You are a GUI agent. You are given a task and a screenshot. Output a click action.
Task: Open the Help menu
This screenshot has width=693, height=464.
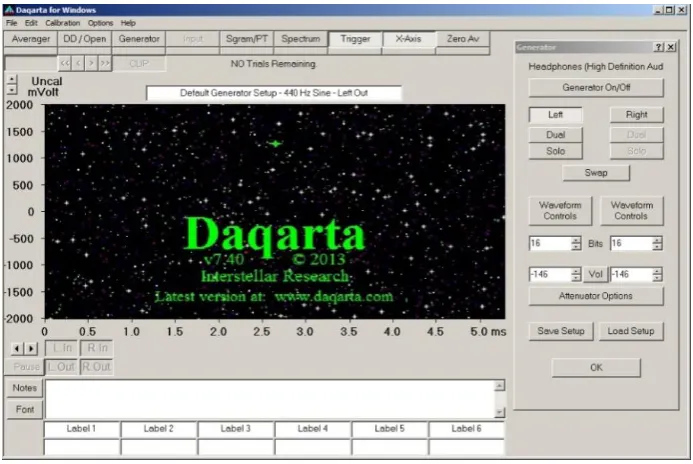click(128, 23)
